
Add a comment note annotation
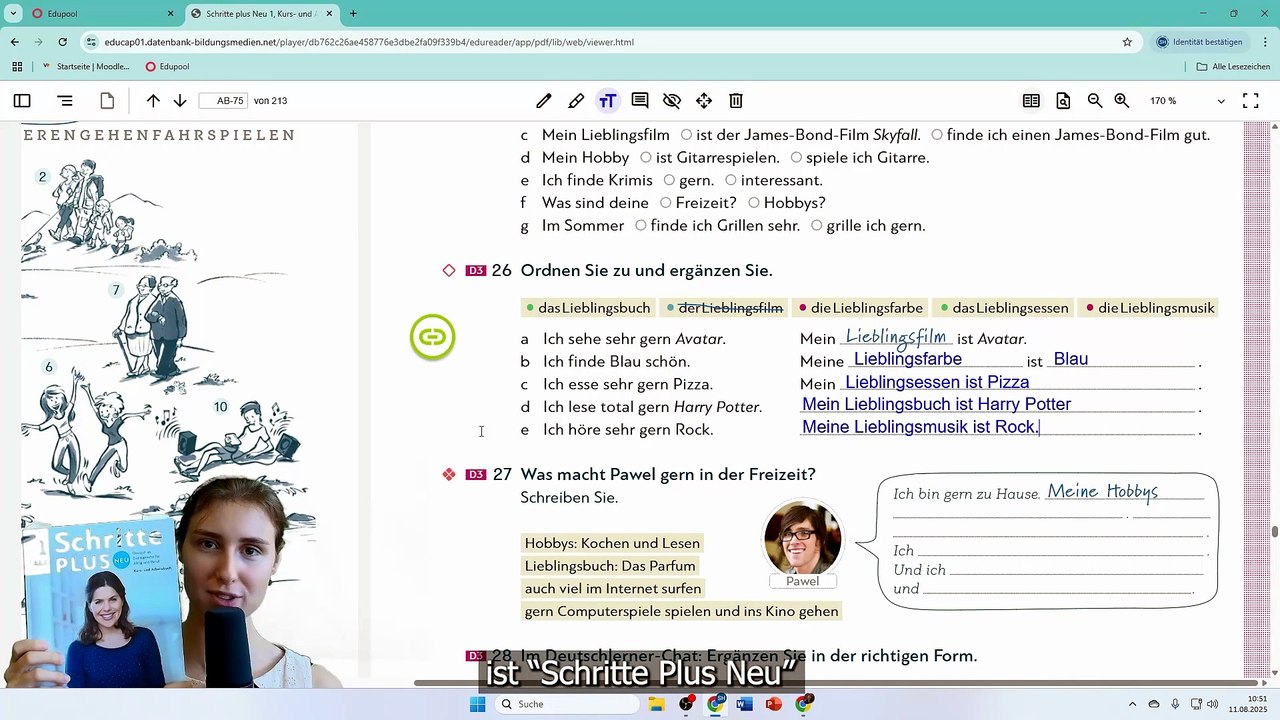(x=640, y=101)
